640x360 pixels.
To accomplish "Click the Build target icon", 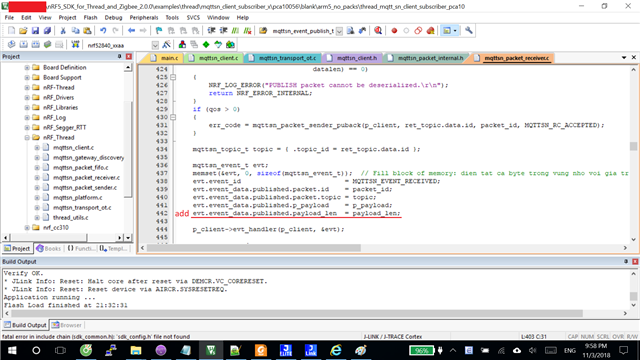I will (24, 44).
